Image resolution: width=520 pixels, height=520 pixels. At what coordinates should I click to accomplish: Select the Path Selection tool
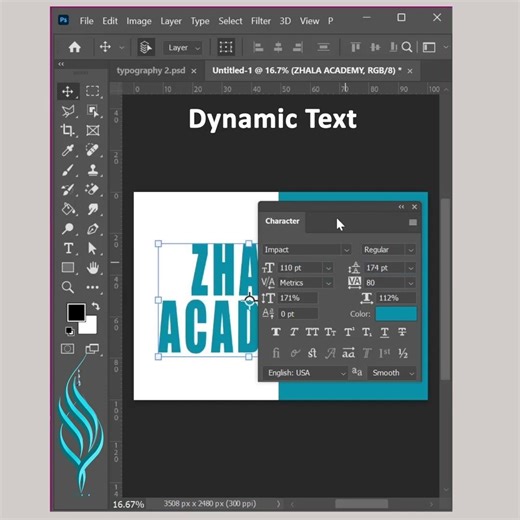[93, 248]
